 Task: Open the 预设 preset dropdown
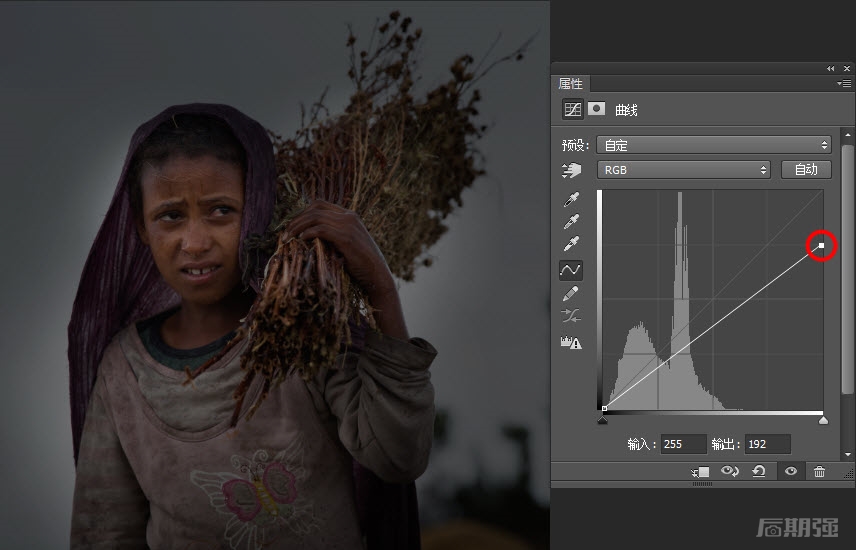[x=714, y=145]
